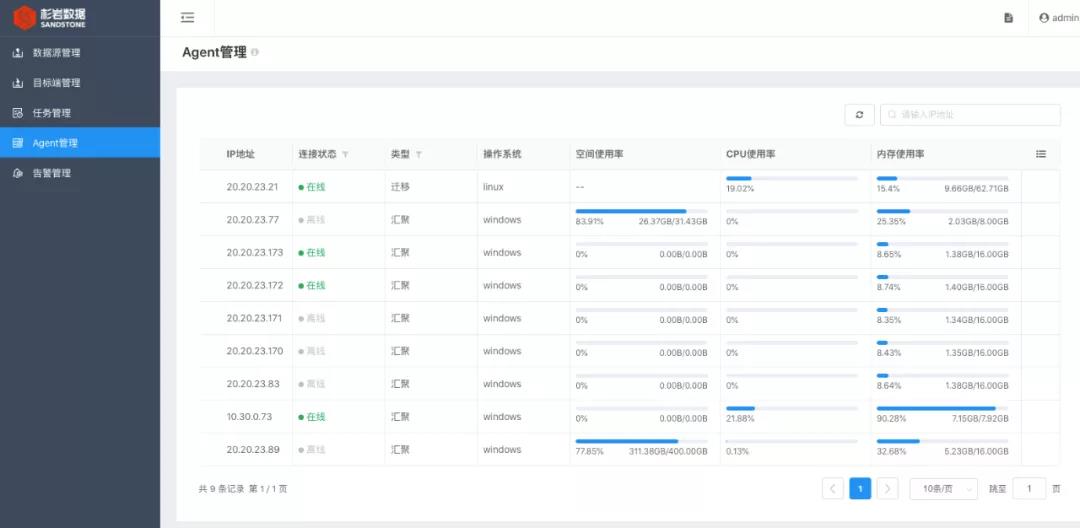
Task: Go to the previous page arrow
Action: pos(833,489)
